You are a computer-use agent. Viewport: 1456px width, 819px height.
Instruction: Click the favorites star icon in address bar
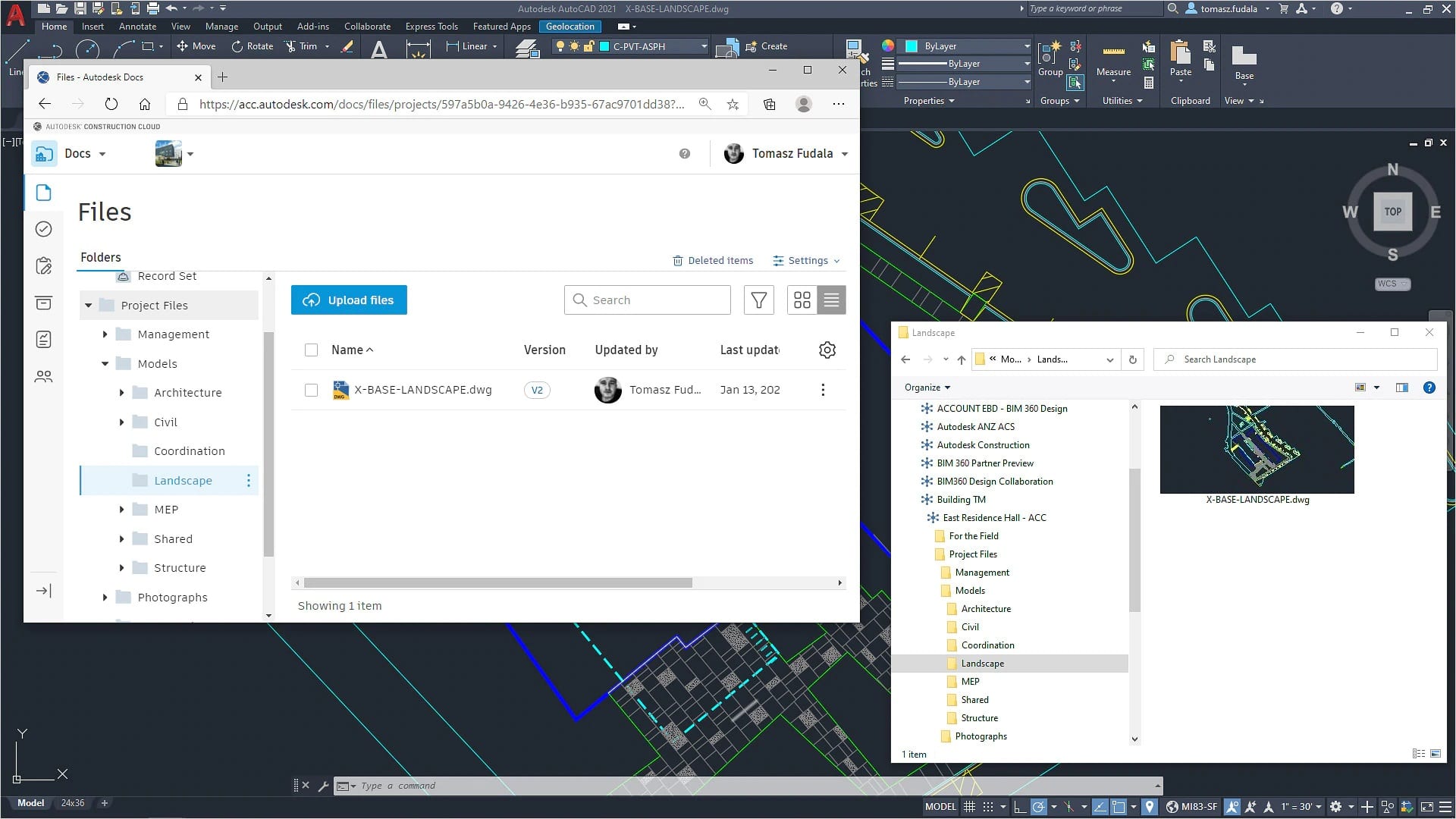pos(733,104)
